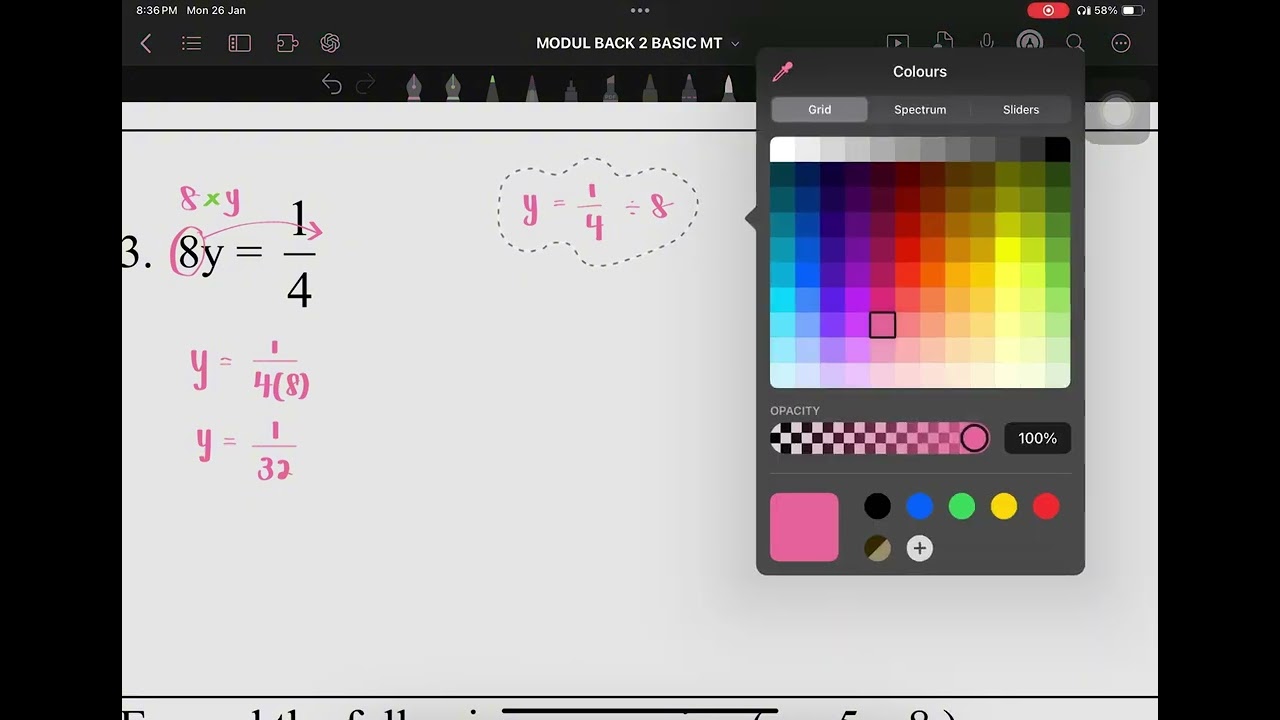Select the fountain pen with green band
This screenshot has height=720, width=1280.
[453, 87]
